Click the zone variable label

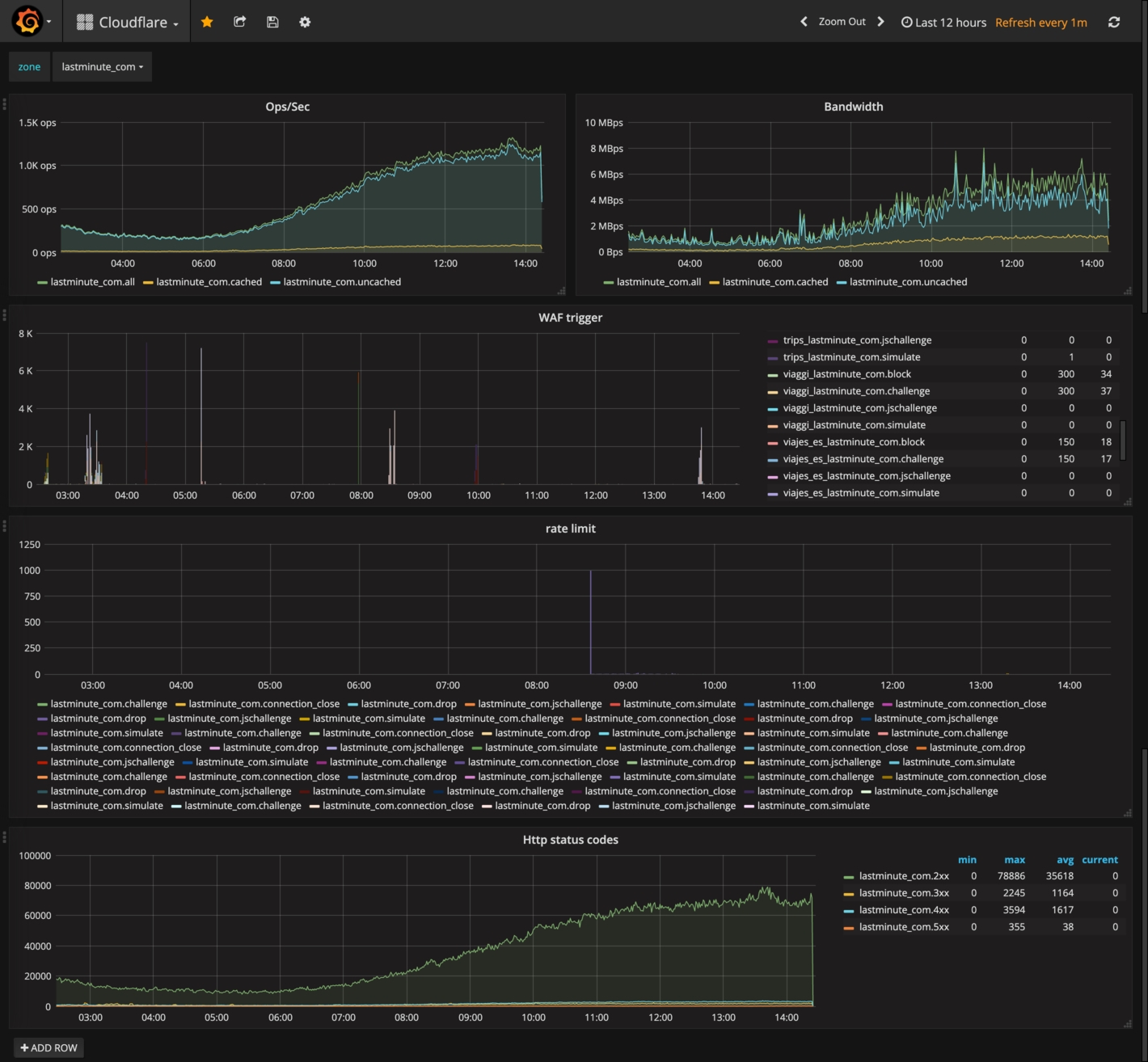[x=29, y=66]
